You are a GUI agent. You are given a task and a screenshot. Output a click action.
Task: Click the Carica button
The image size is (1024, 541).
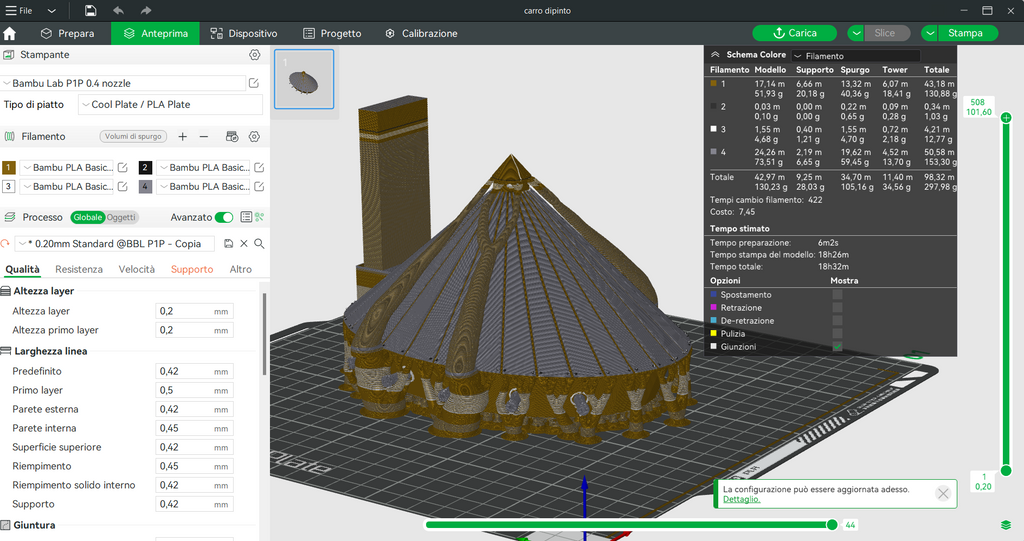point(795,33)
